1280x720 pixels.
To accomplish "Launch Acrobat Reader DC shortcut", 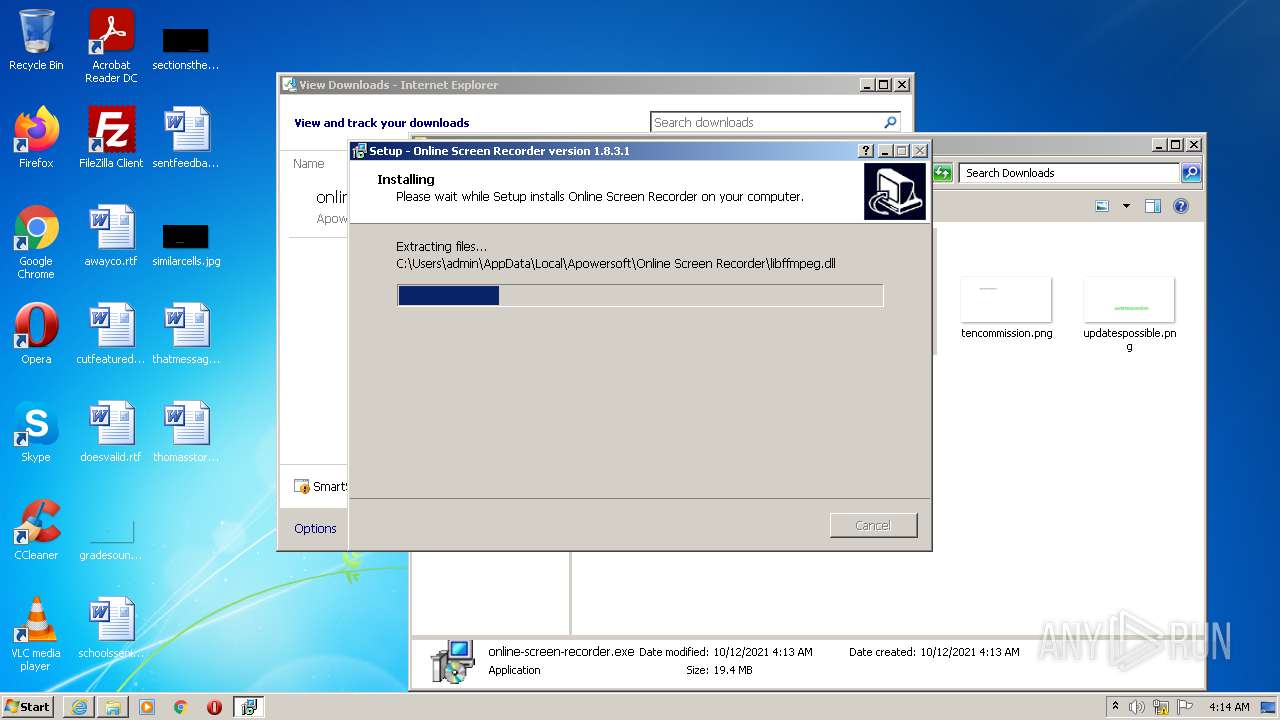I will pos(111,45).
